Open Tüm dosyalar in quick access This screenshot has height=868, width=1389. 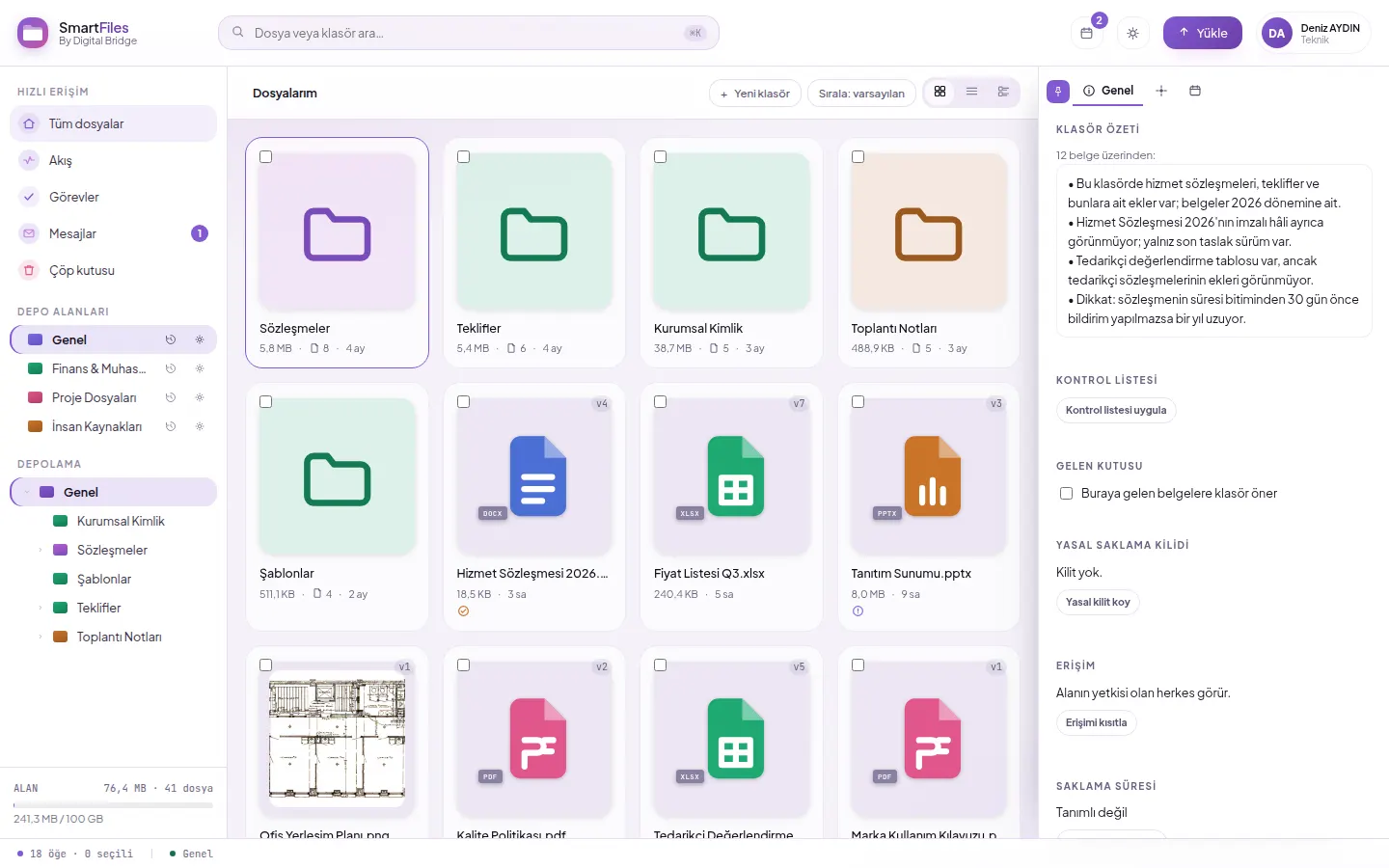(113, 123)
